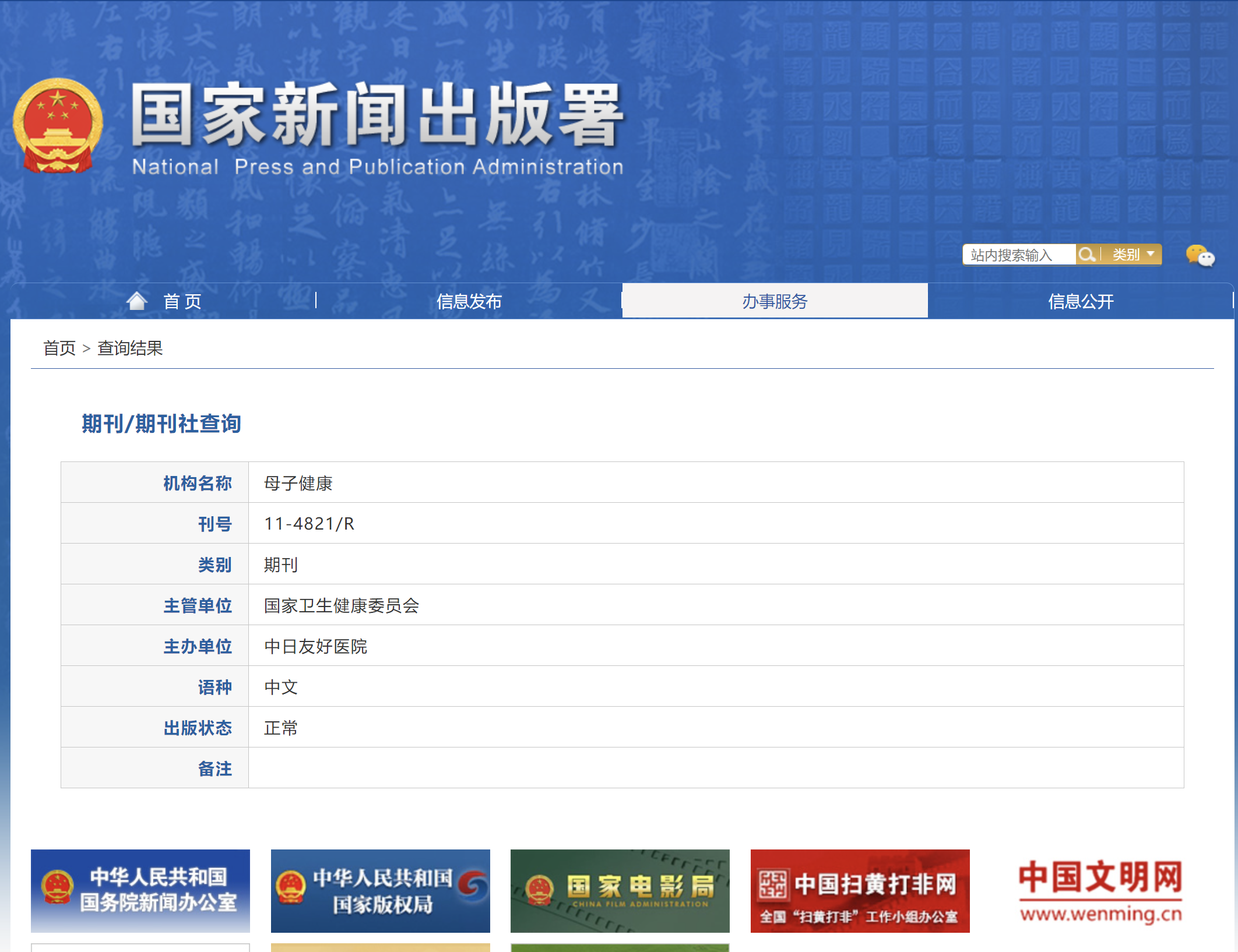This screenshot has width=1238, height=952.
Task: Click the house icon beside 首页
Action: pos(137,301)
